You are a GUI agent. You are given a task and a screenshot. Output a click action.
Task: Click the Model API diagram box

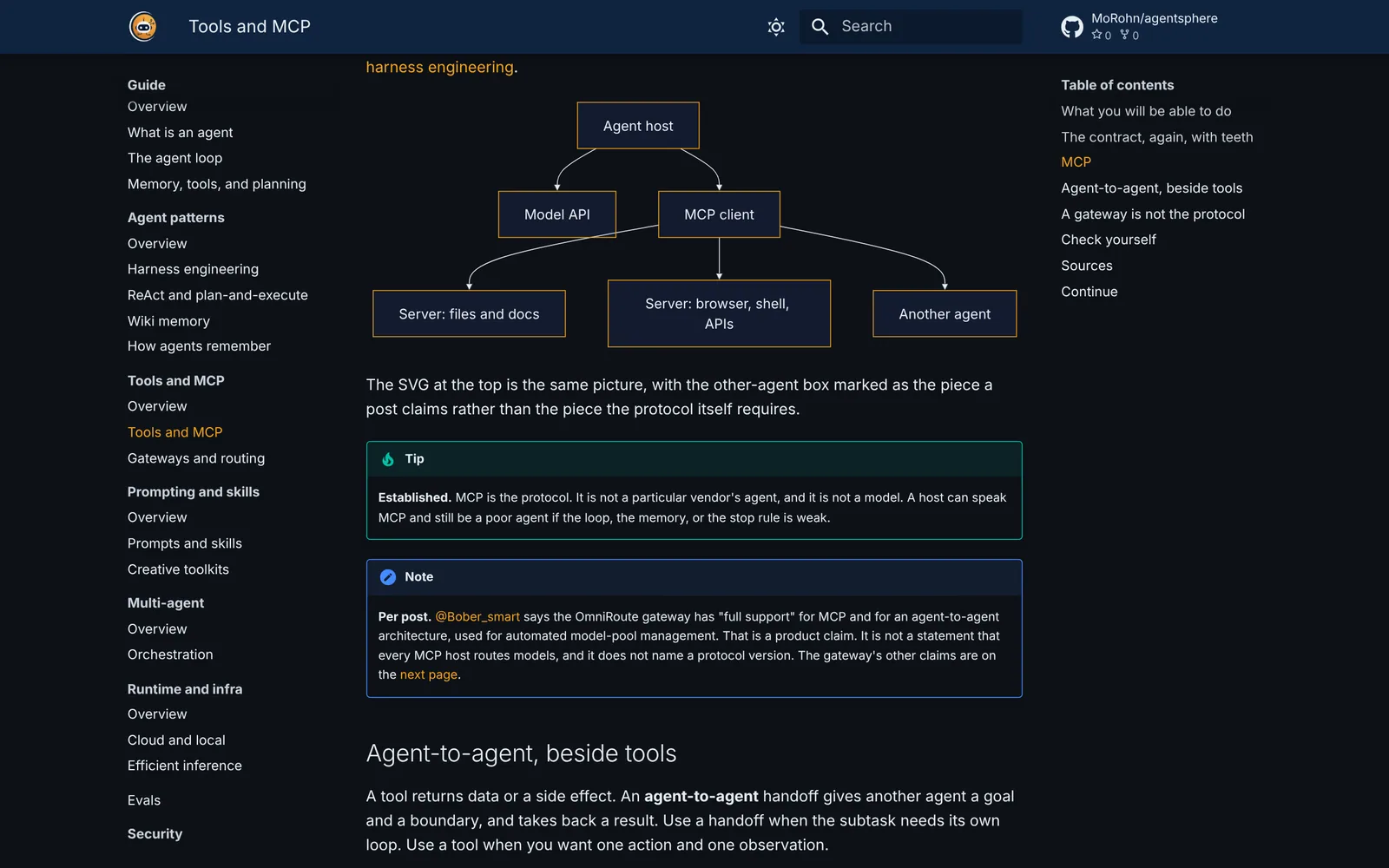(557, 214)
